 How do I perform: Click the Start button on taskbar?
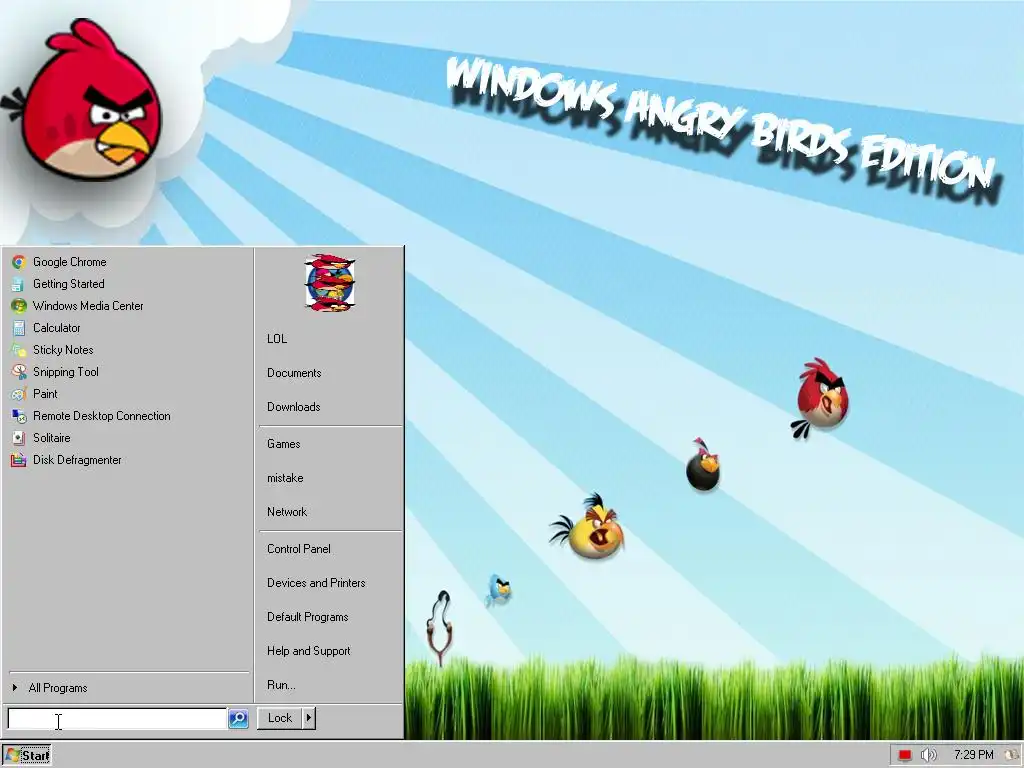pyautogui.click(x=27, y=756)
